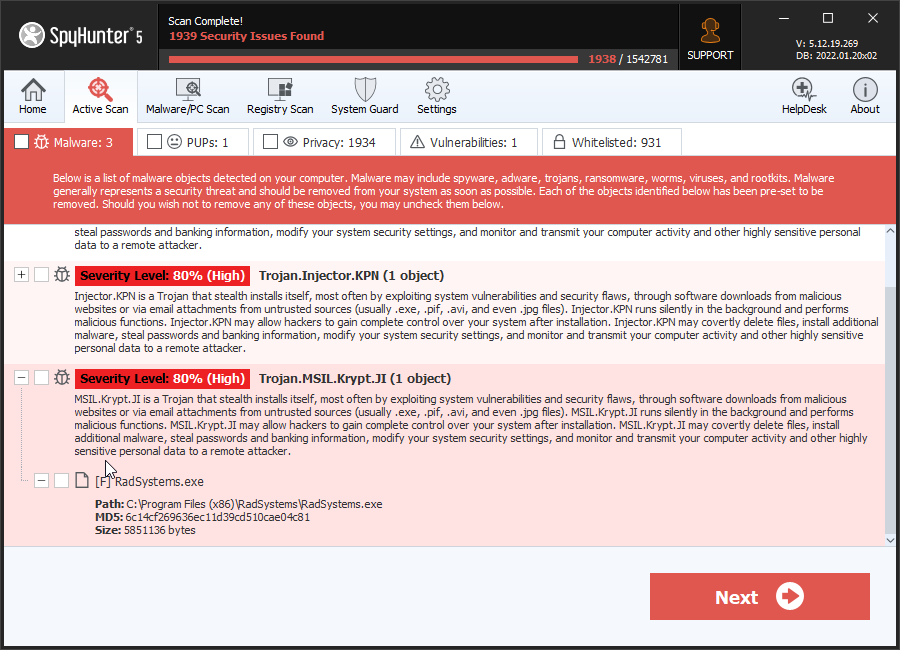The image size is (900, 650).
Task: Collapse the Trojan.MSIL.Krypt.JI entry
Action: 21,377
